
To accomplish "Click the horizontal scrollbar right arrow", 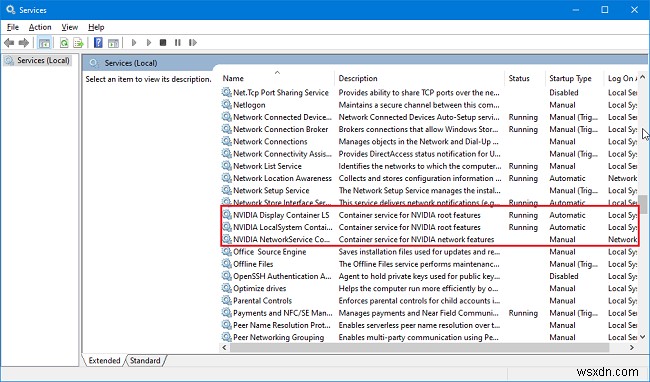I will pyautogui.click(x=632, y=347).
